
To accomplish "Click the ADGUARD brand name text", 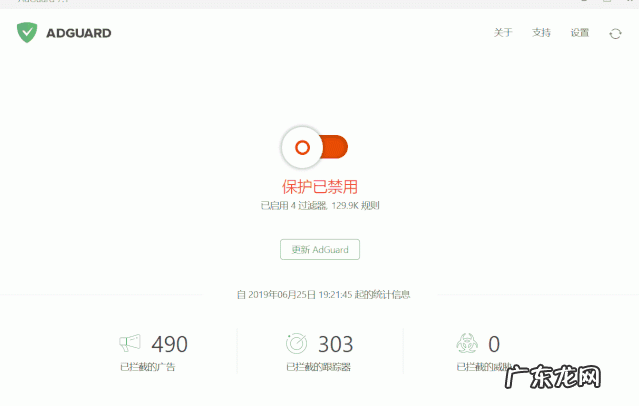I will (x=79, y=33).
